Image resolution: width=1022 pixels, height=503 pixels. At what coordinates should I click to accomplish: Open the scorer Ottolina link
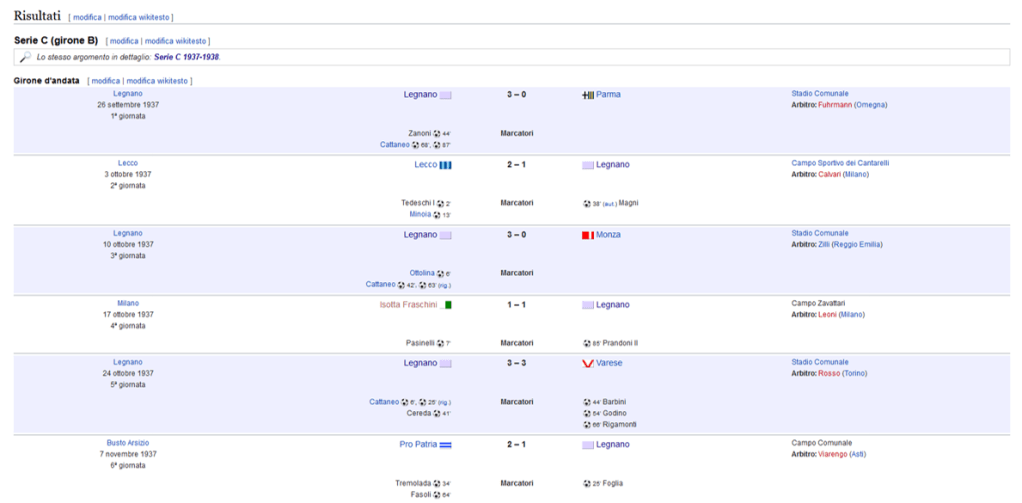[422, 273]
